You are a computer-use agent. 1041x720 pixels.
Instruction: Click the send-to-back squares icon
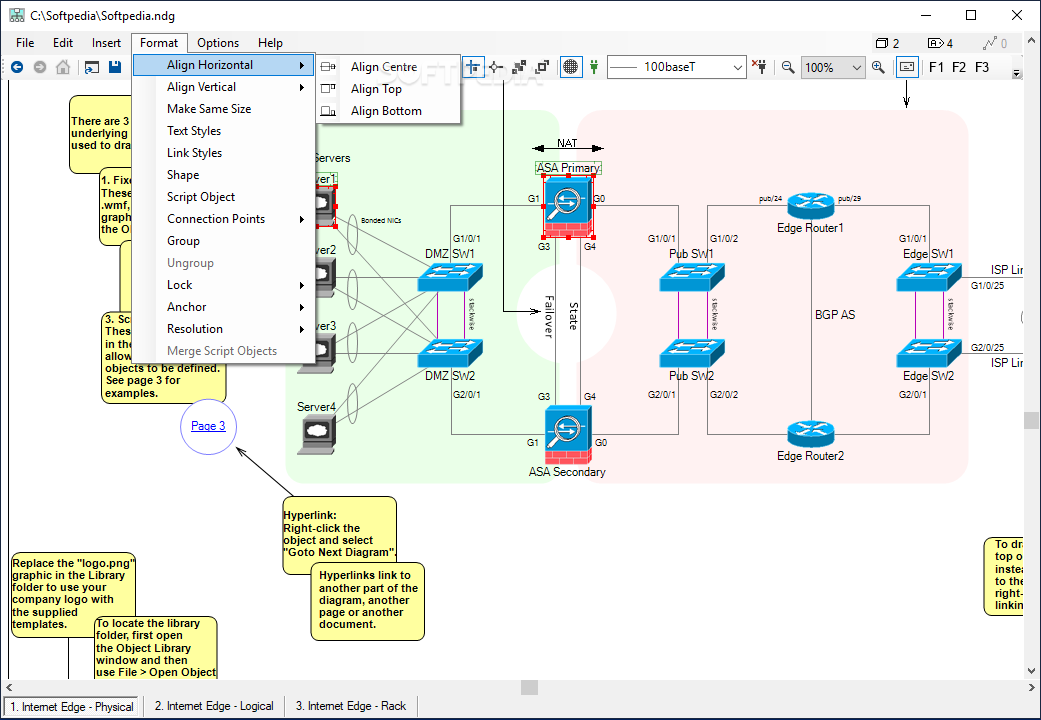[519, 67]
